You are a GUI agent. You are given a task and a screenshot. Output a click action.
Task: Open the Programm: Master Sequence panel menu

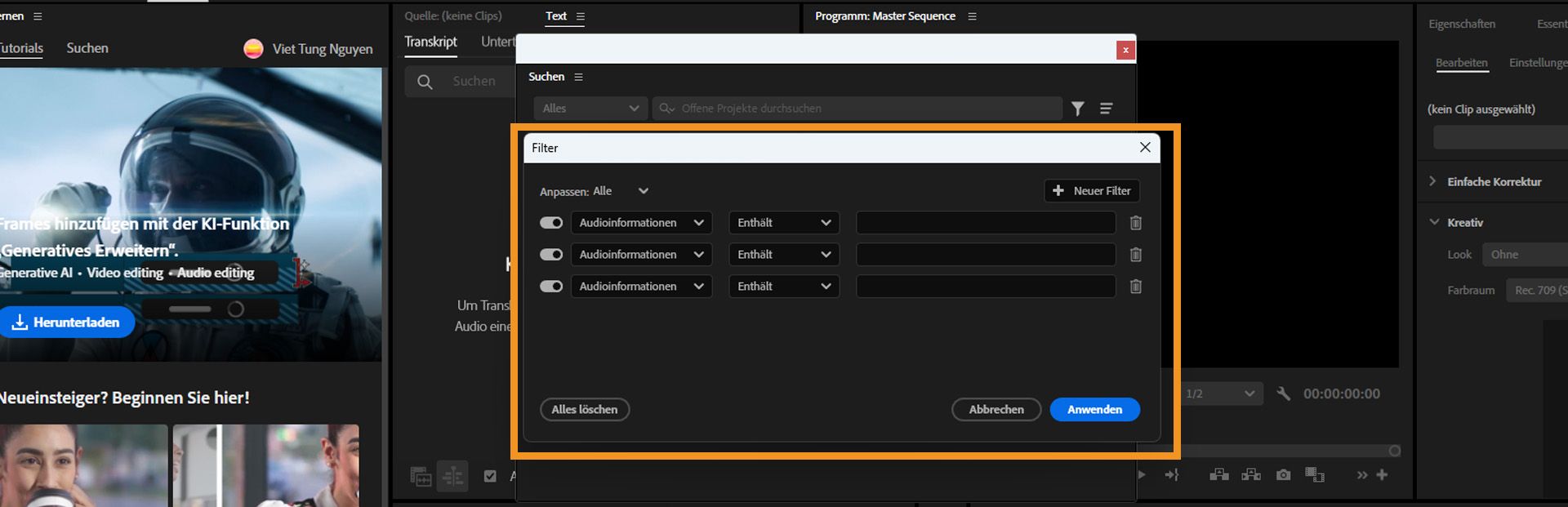click(972, 16)
